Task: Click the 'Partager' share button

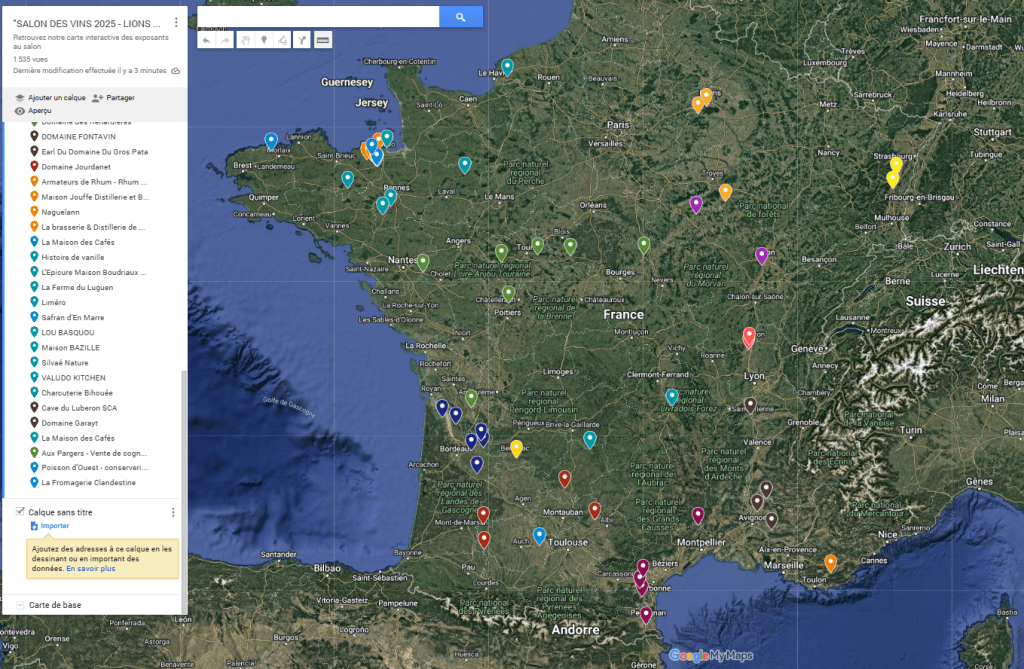Action: coord(113,98)
